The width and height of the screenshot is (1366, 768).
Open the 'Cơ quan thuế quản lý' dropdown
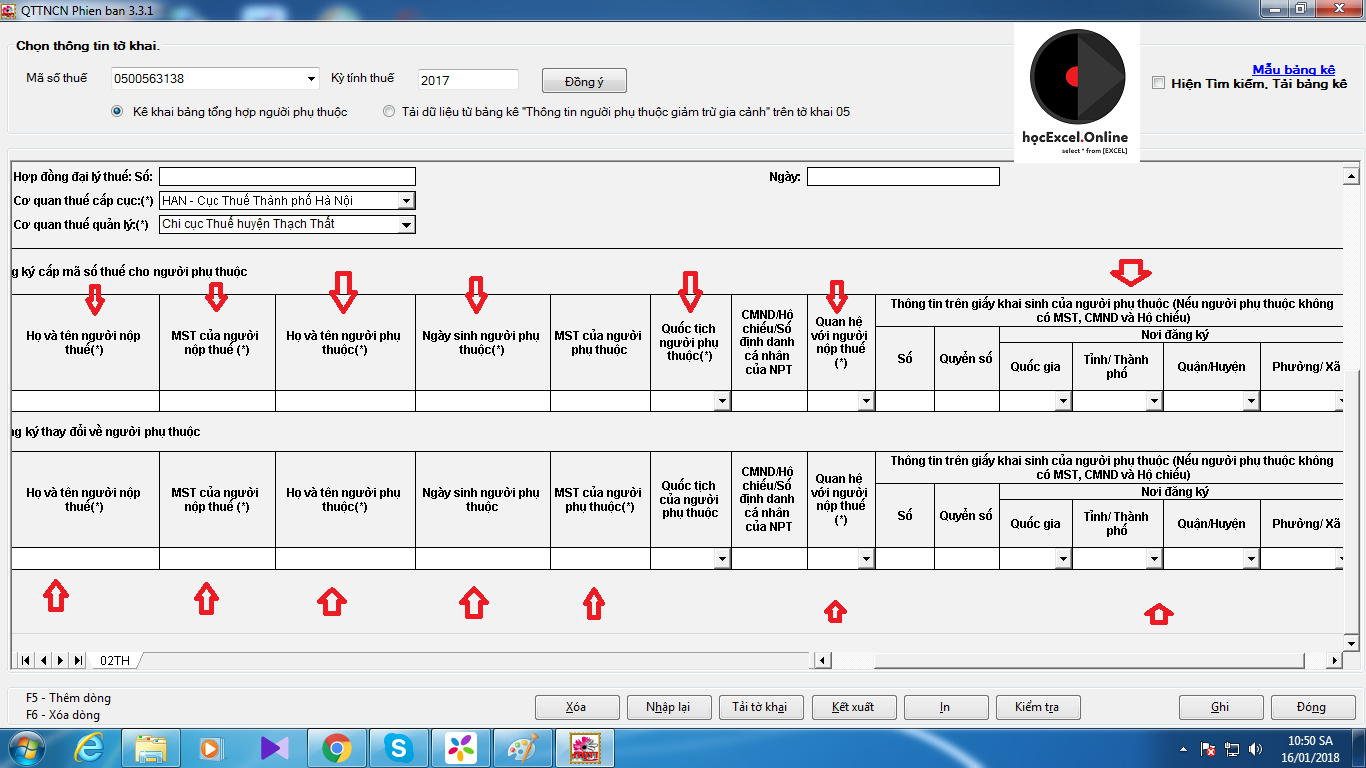(x=408, y=224)
